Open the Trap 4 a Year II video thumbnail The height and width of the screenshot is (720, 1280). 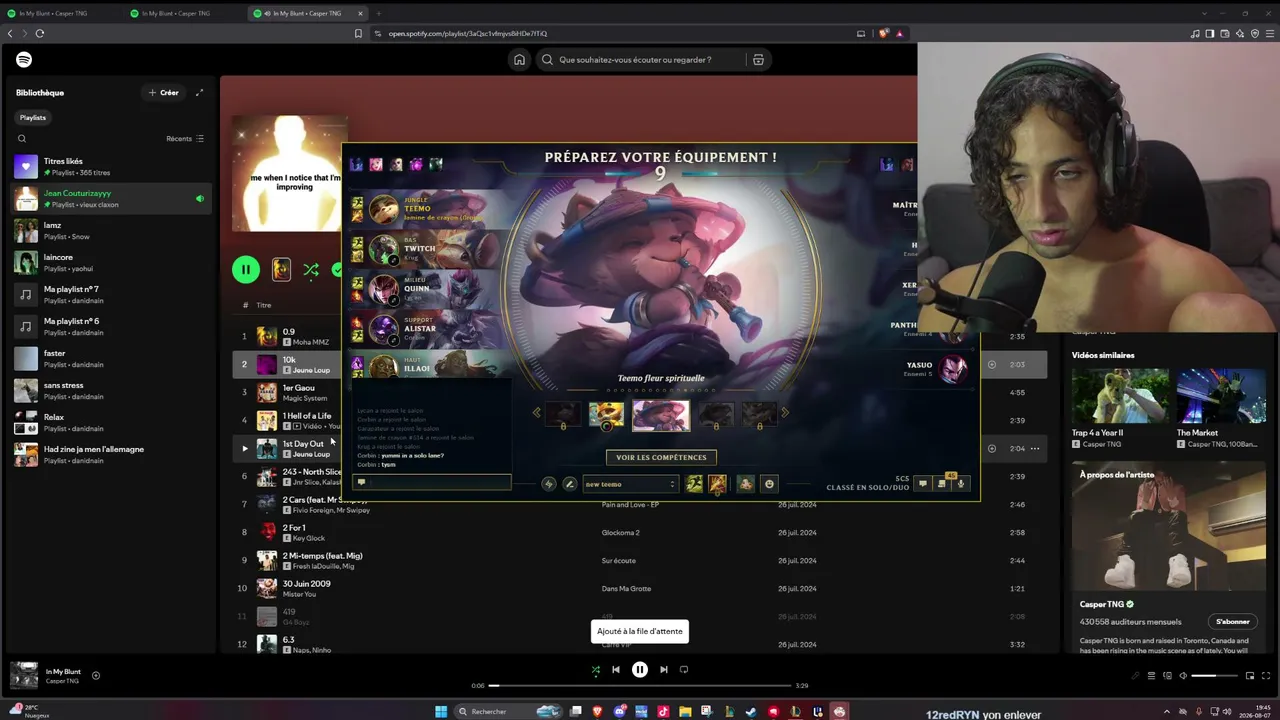(x=1120, y=396)
